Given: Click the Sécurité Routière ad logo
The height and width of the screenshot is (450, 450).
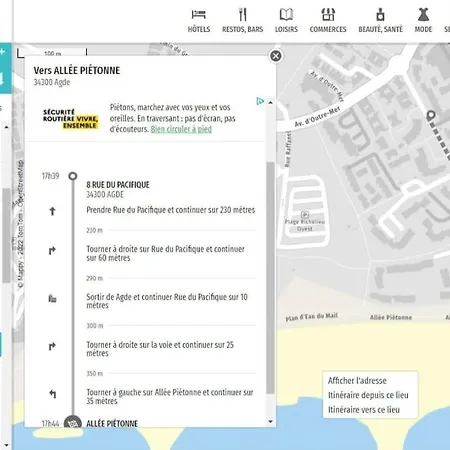Looking at the screenshot, I should point(70,119).
